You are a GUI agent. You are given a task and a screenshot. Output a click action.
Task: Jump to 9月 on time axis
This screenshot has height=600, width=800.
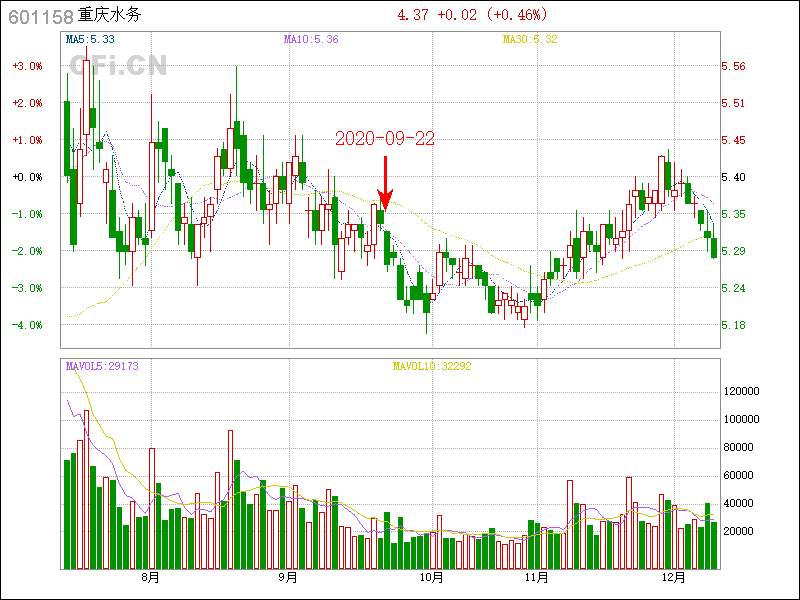[x=288, y=577]
